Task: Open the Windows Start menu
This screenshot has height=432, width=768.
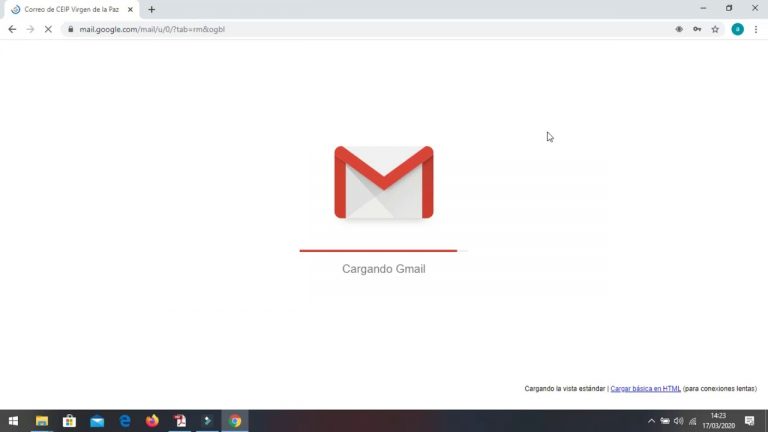Action: (13, 421)
